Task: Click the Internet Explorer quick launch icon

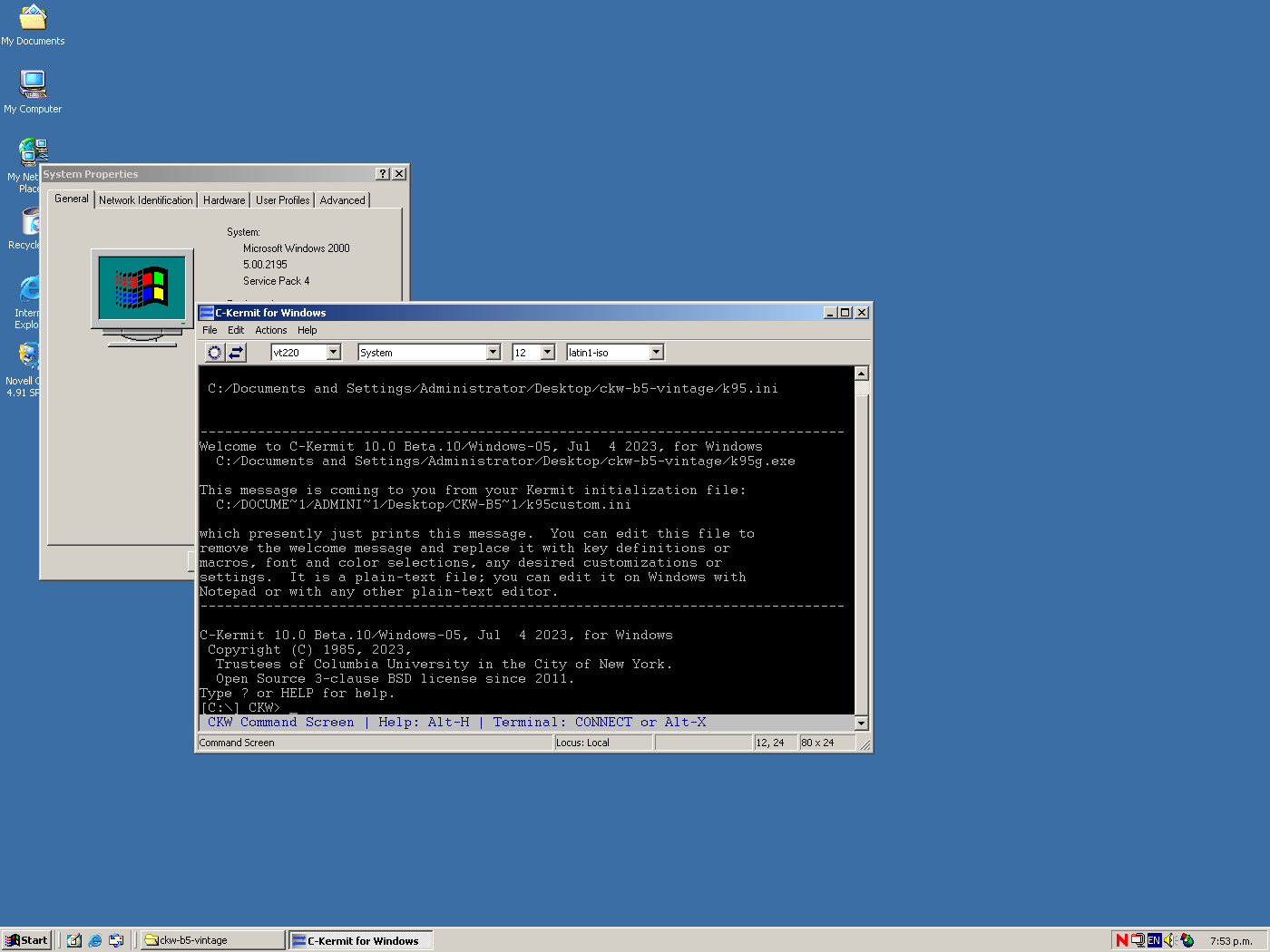Action: click(x=95, y=940)
